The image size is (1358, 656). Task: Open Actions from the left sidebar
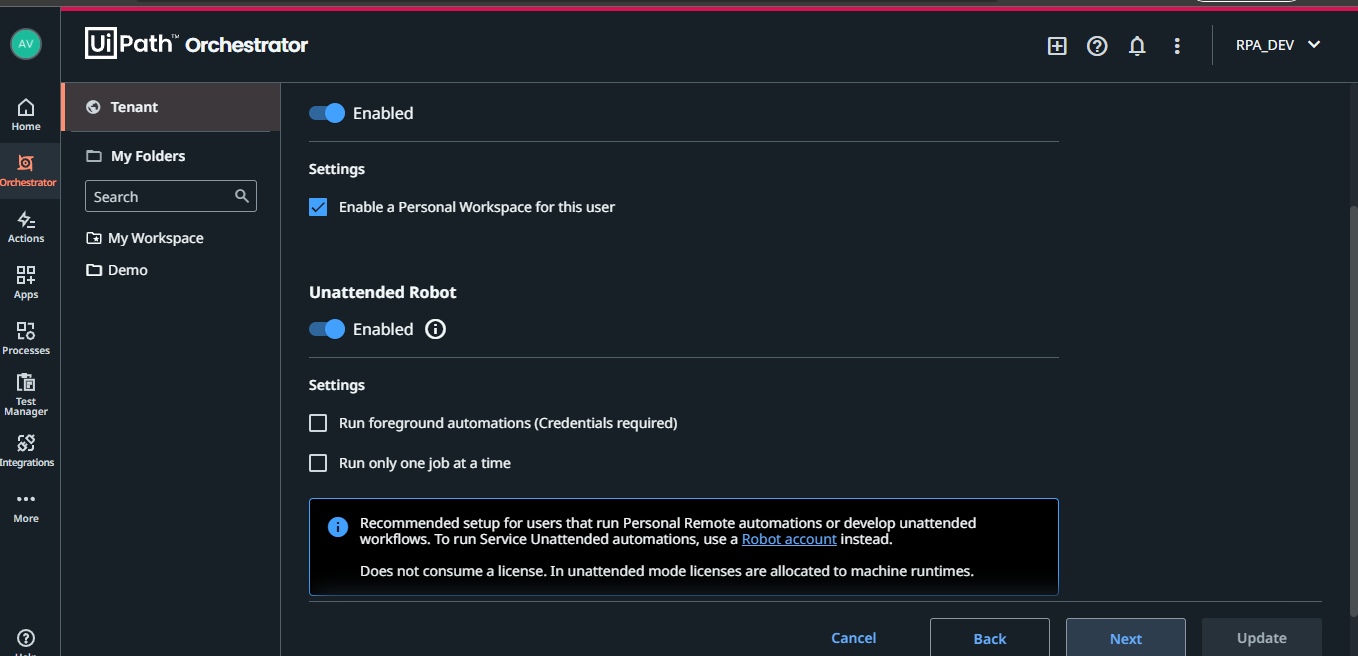[26, 227]
